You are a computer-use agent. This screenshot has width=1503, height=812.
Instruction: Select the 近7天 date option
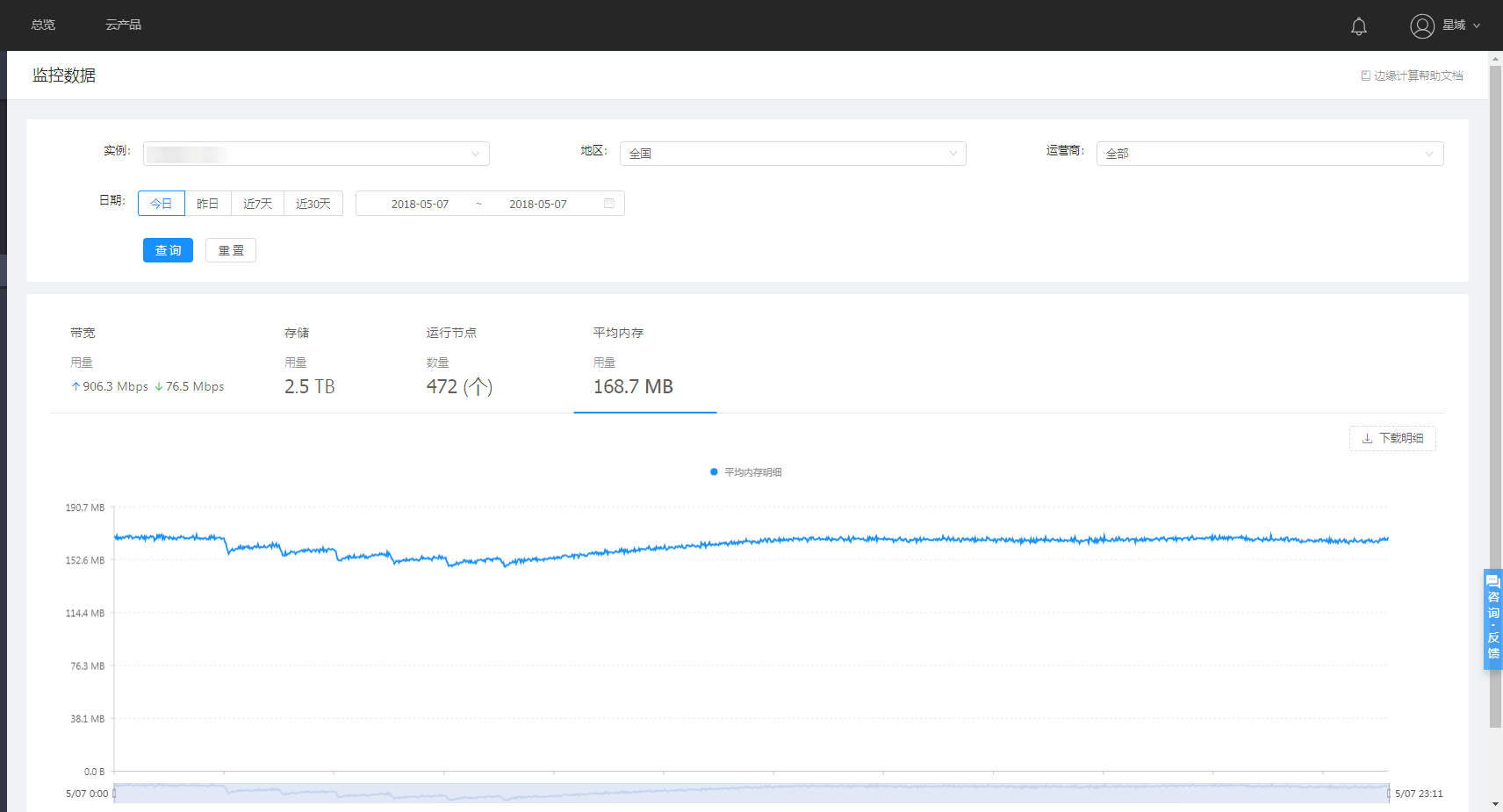(257, 204)
